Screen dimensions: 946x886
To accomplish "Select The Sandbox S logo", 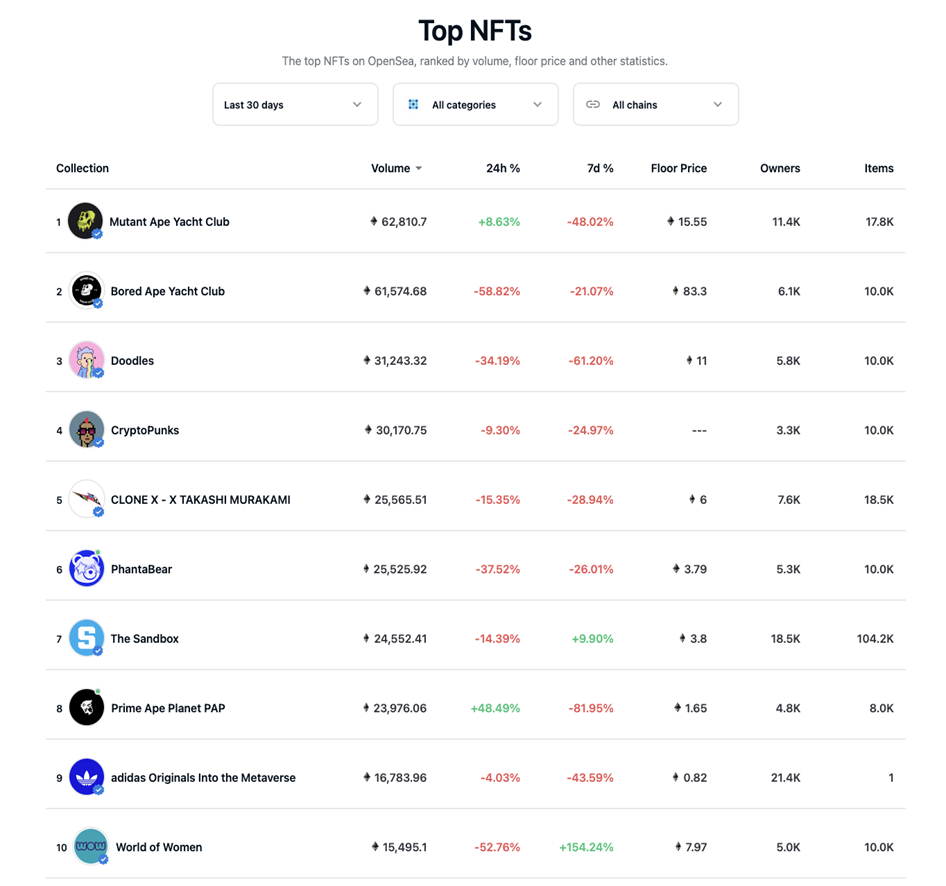I will point(86,638).
